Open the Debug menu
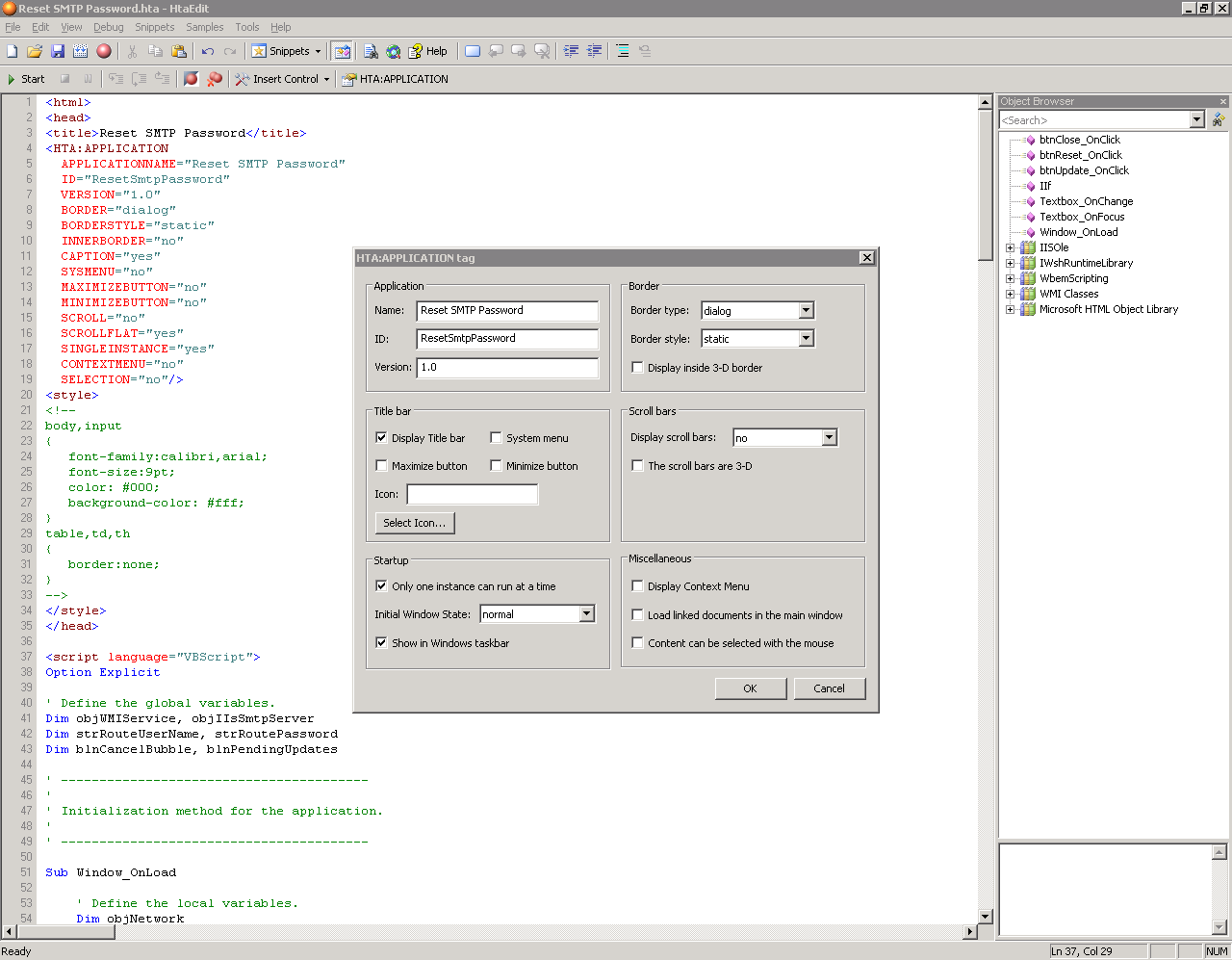This screenshot has height=960, width=1232. coord(108,27)
